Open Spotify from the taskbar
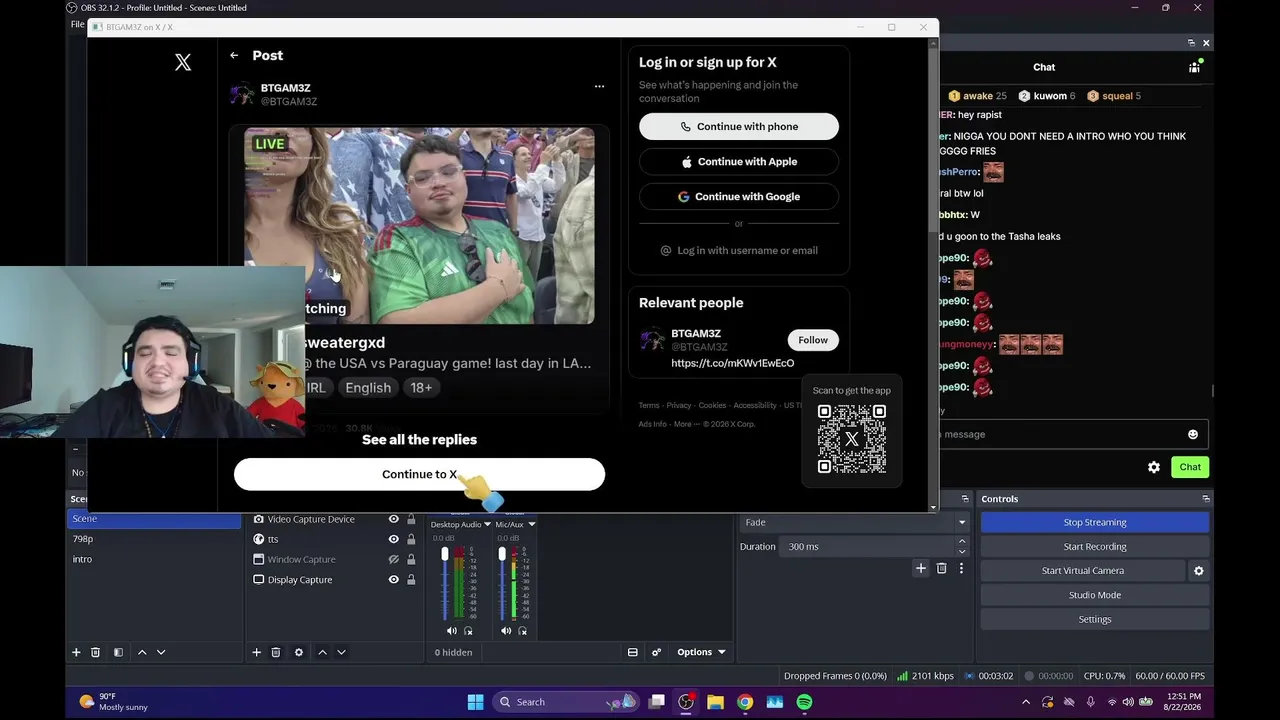 pos(804,702)
